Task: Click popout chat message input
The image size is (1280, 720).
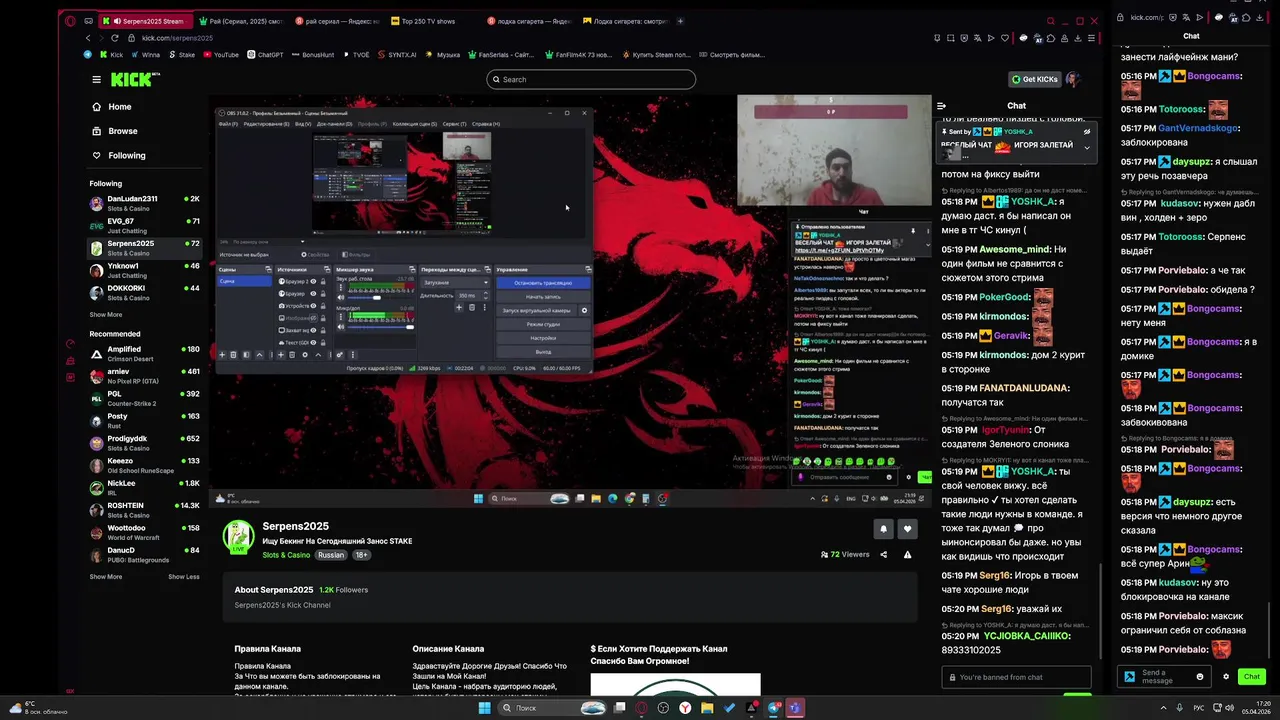Action: click(x=1163, y=677)
